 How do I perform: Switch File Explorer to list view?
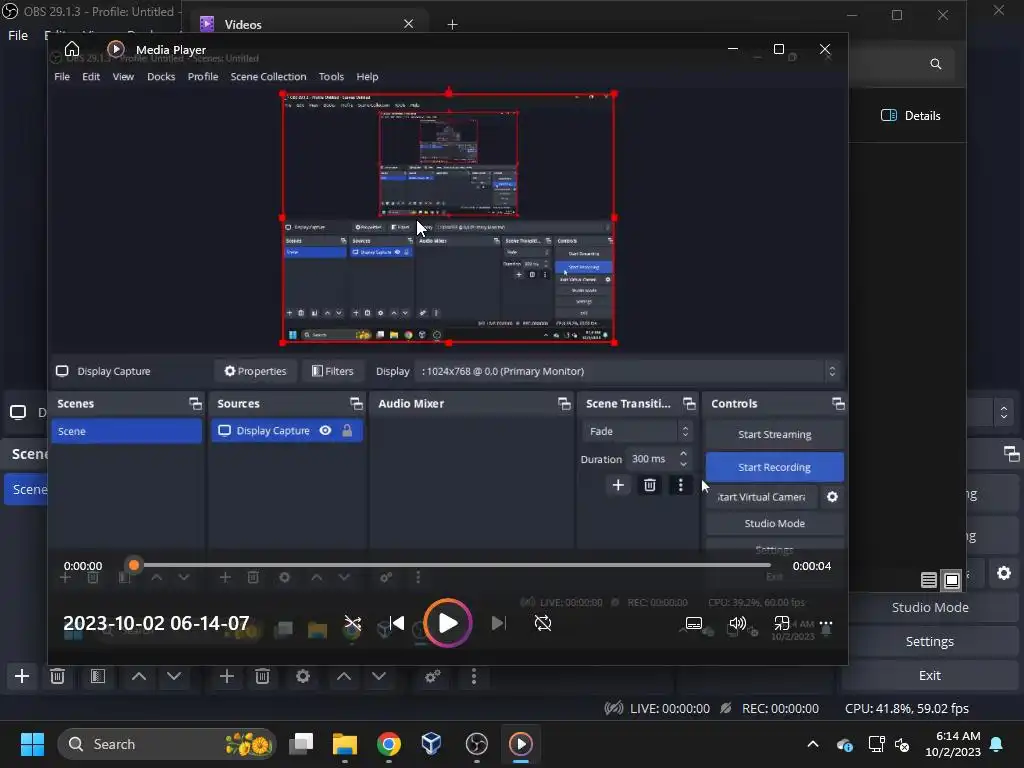(929, 579)
